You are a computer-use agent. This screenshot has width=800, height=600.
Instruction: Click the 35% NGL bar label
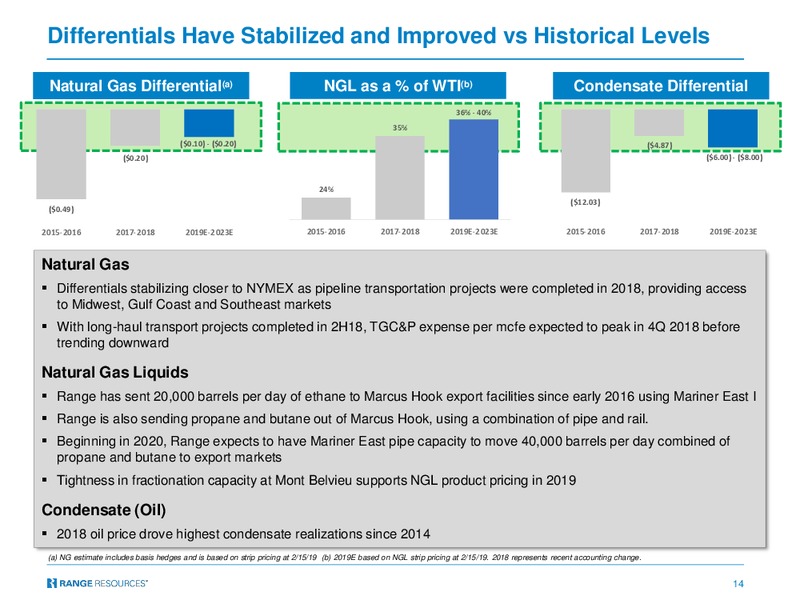click(x=400, y=128)
